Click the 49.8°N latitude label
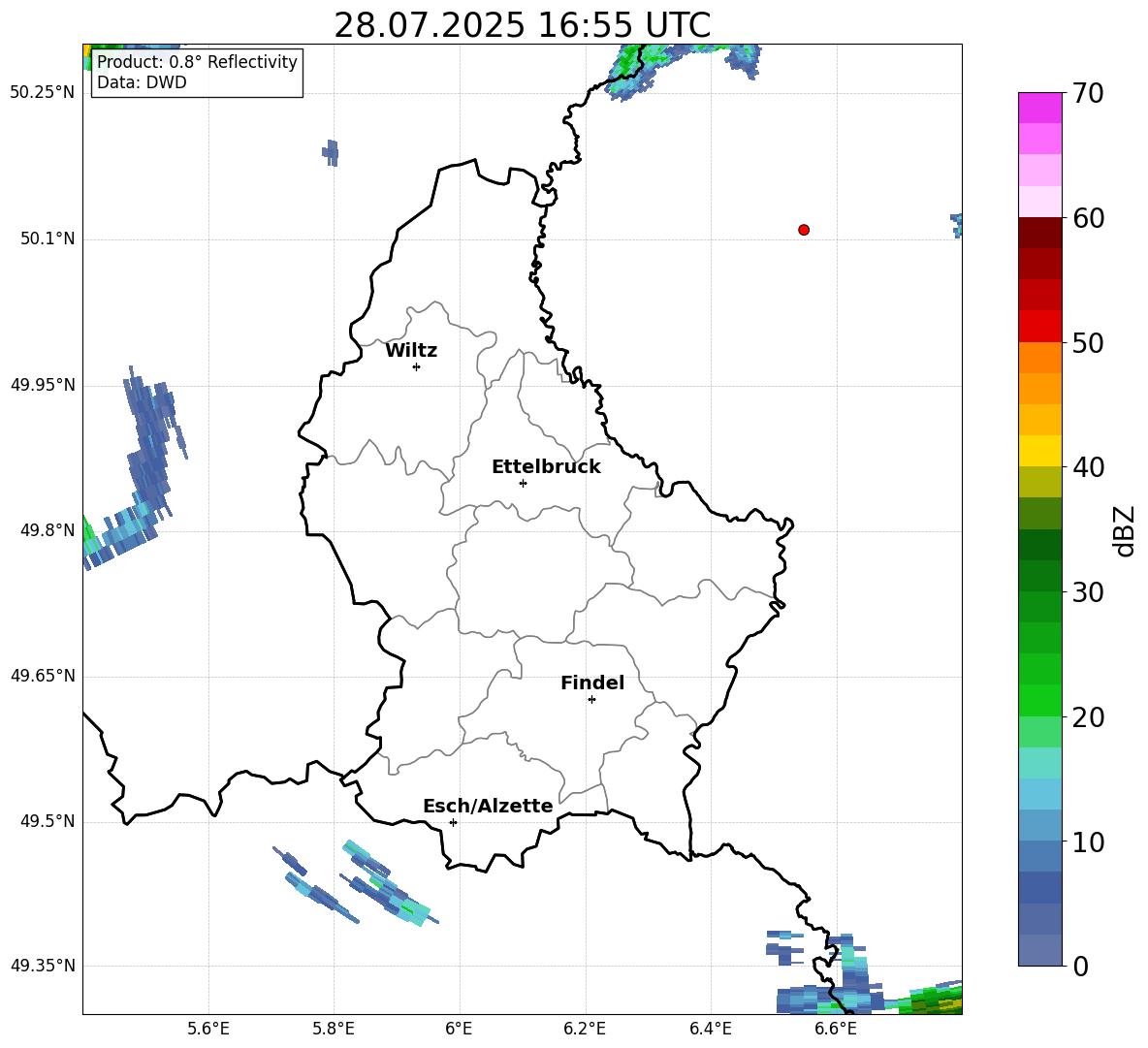Viewport: 1148px width, 1048px height. [x=48, y=530]
